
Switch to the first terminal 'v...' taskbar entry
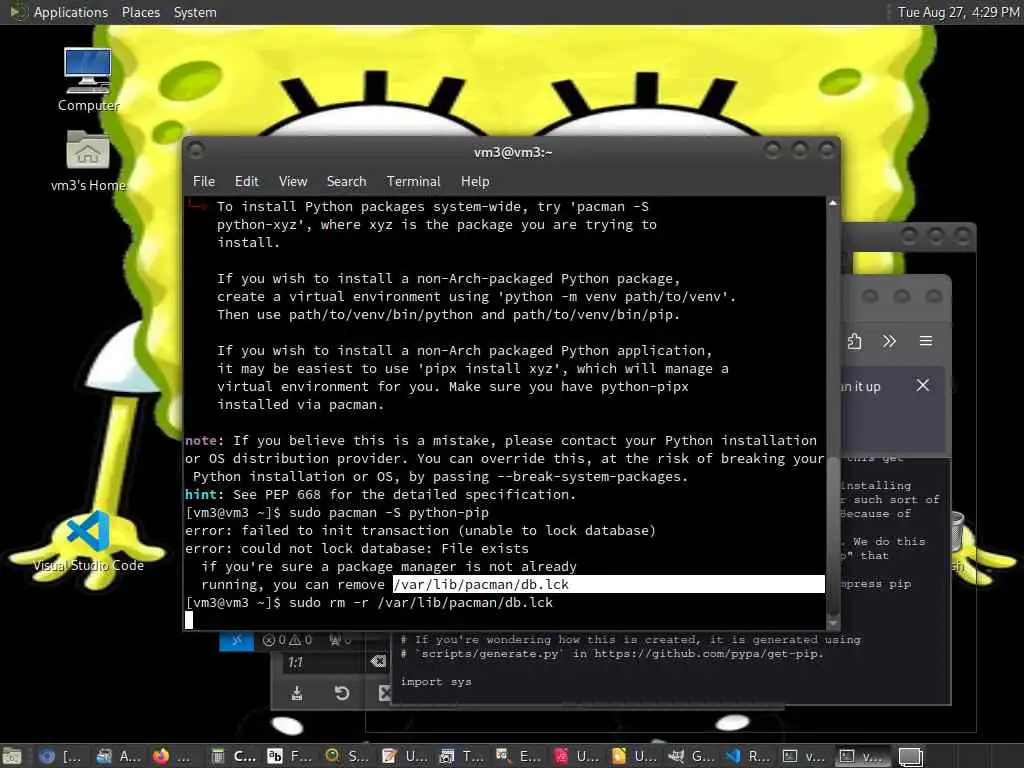tap(804, 756)
